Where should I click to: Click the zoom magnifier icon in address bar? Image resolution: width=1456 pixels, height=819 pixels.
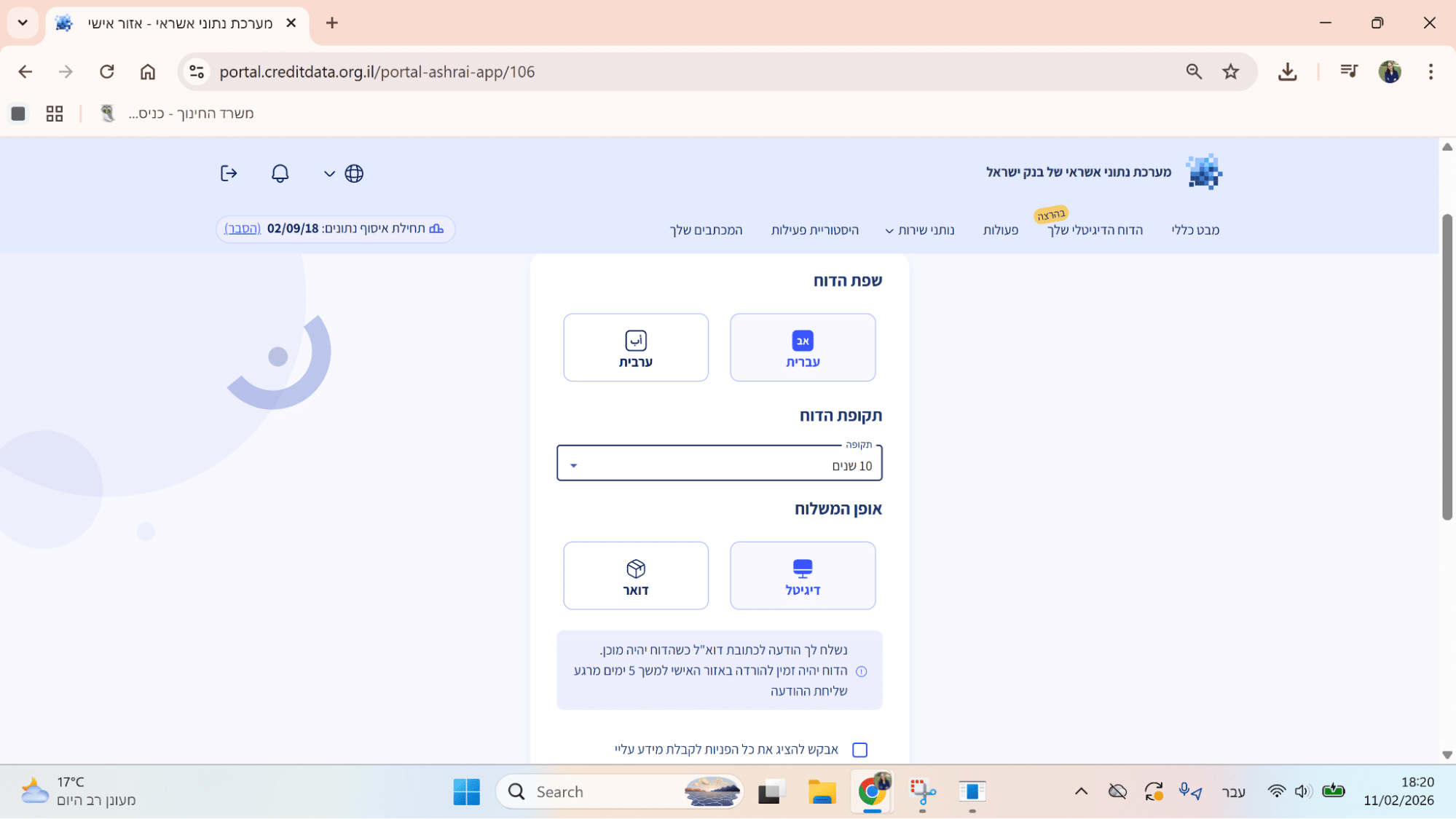pos(1193,71)
